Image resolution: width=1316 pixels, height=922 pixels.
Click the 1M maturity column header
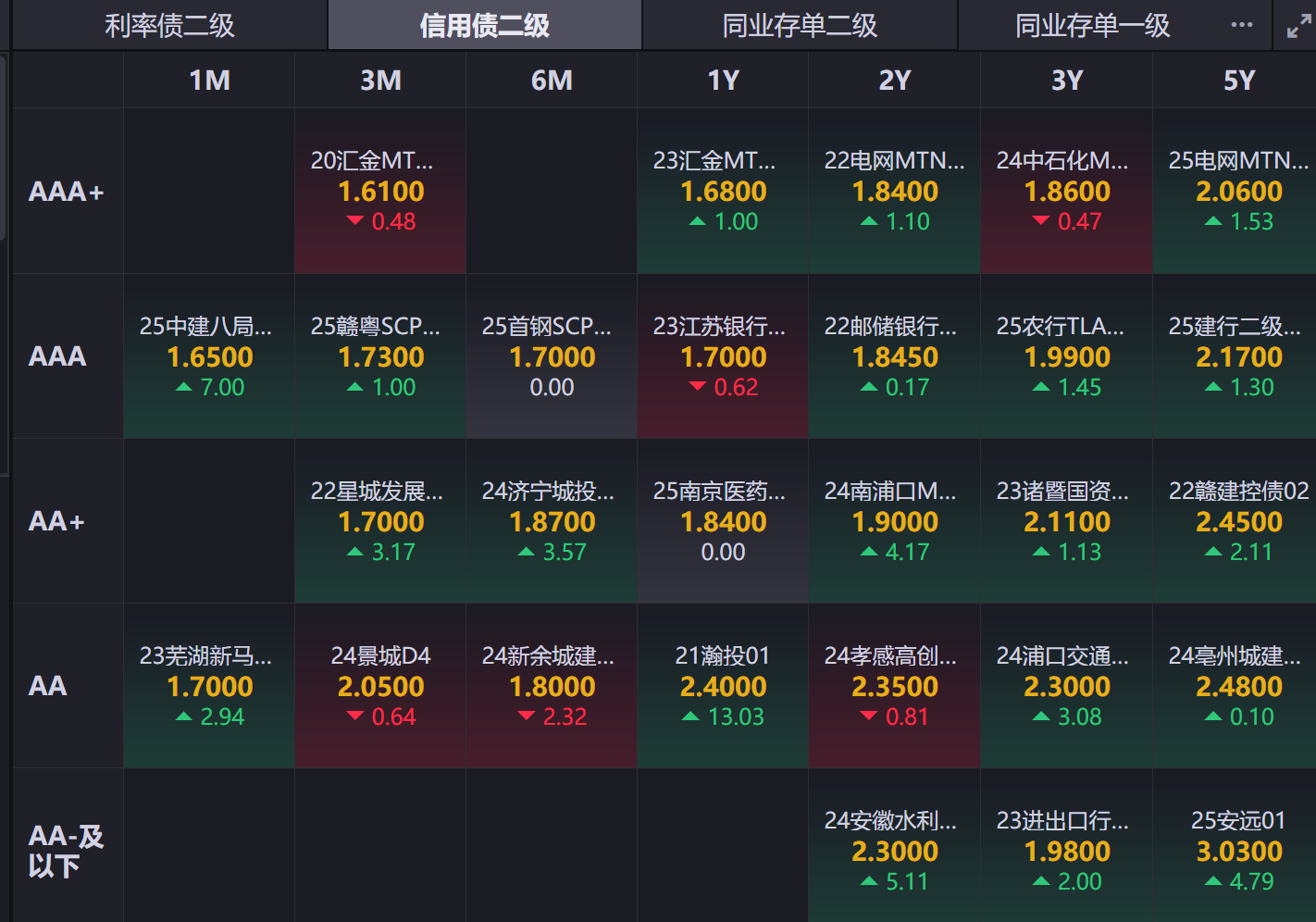click(x=209, y=81)
